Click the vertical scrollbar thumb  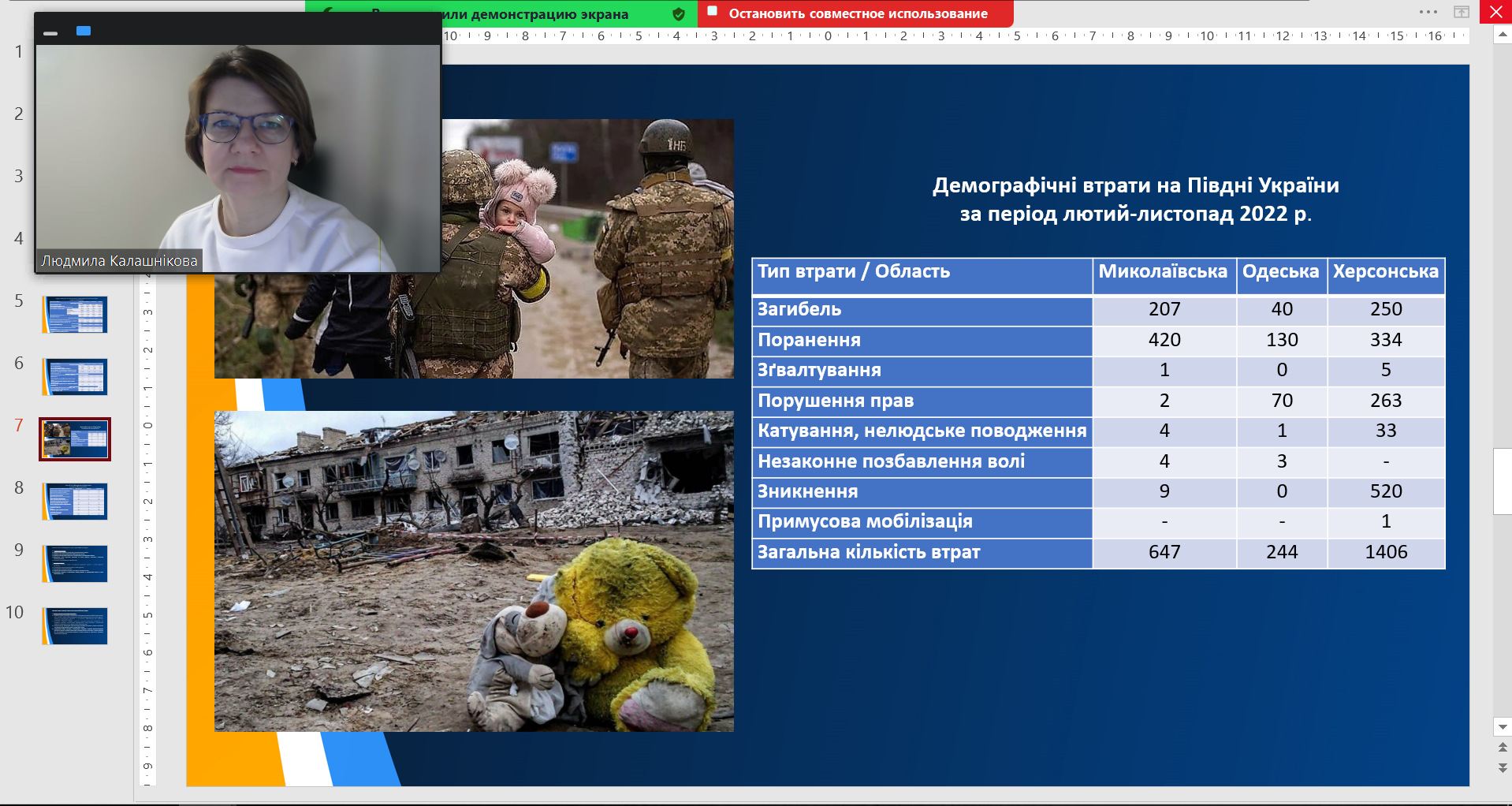[x=1502, y=481]
